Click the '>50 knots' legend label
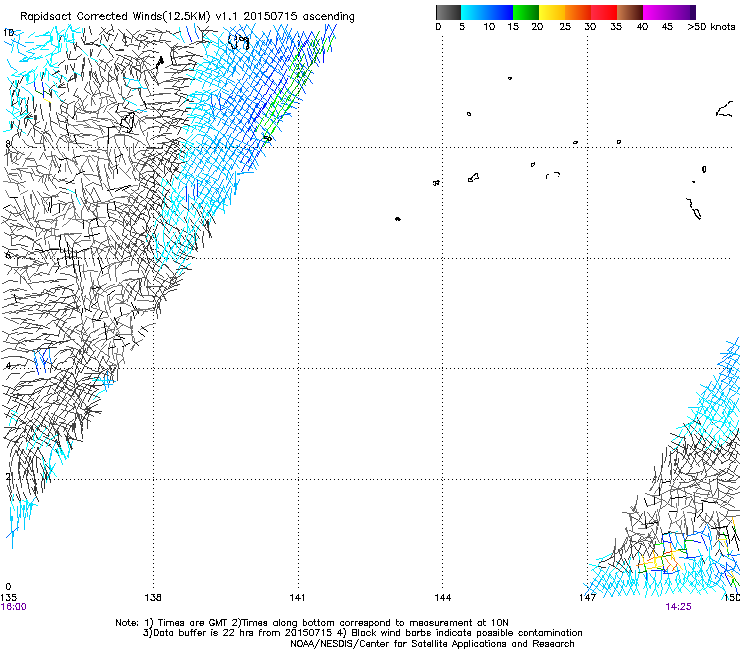The height and width of the screenshot is (650, 740). [711, 27]
